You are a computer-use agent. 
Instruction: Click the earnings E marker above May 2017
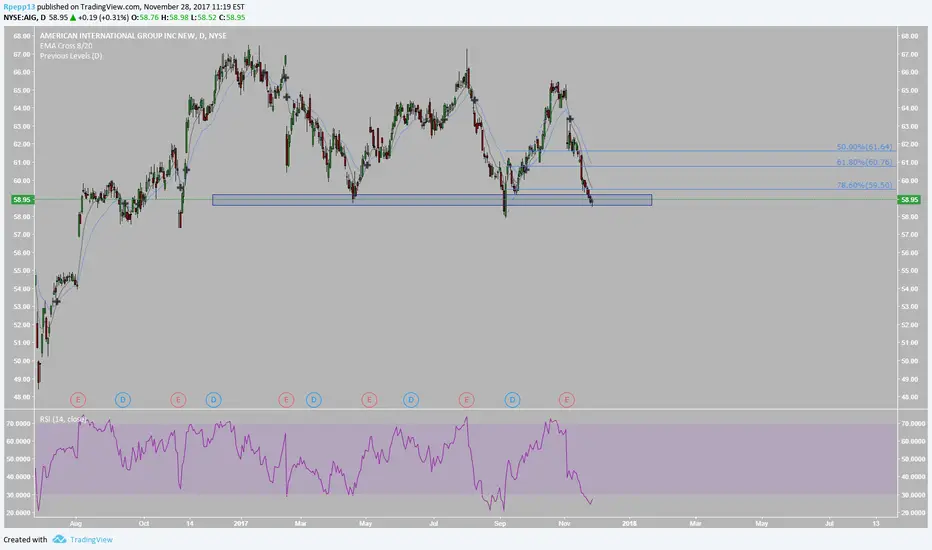(x=369, y=400)
